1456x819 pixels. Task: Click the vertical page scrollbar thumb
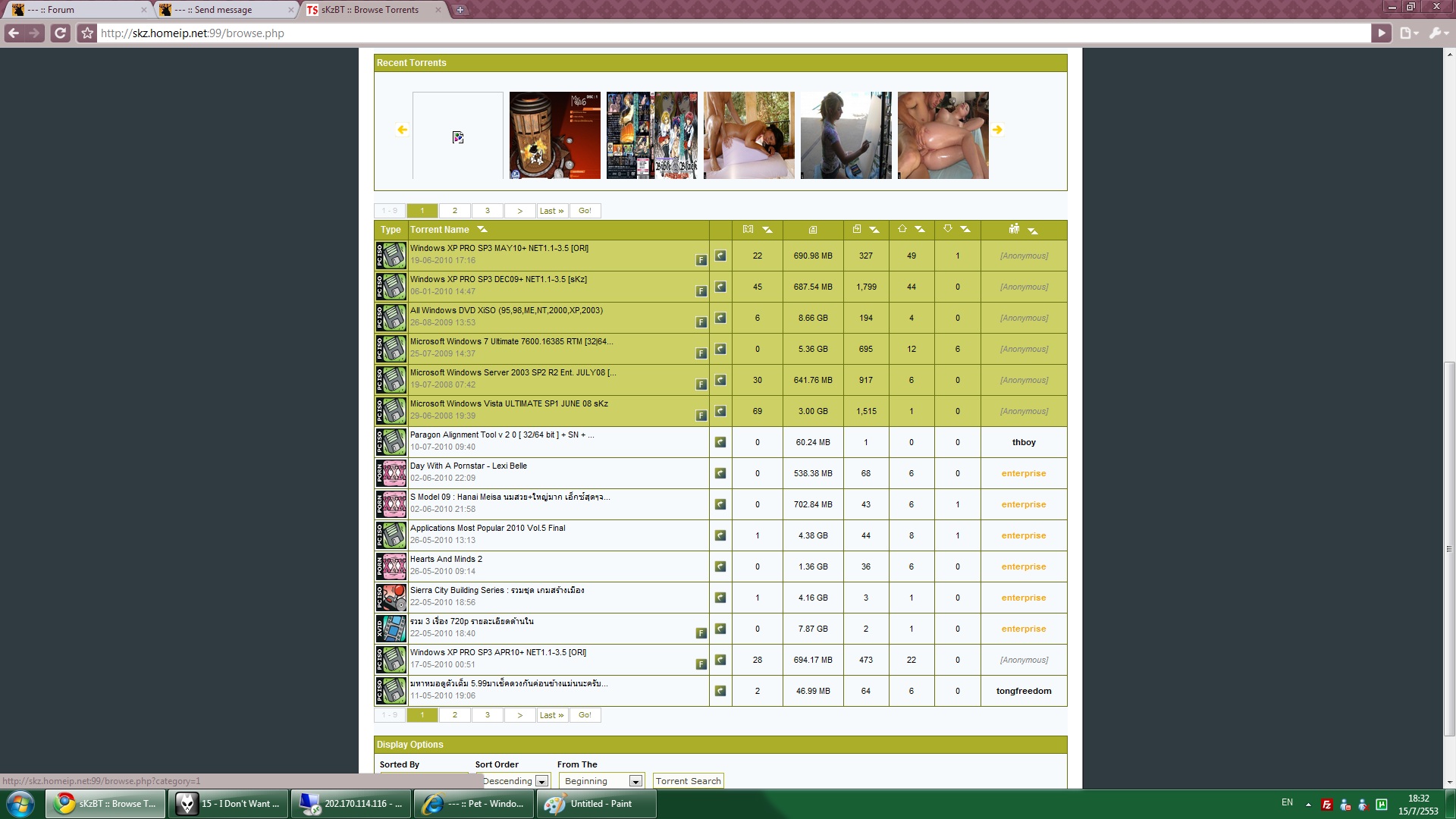pyautogui.click(x=1449, y=549)
